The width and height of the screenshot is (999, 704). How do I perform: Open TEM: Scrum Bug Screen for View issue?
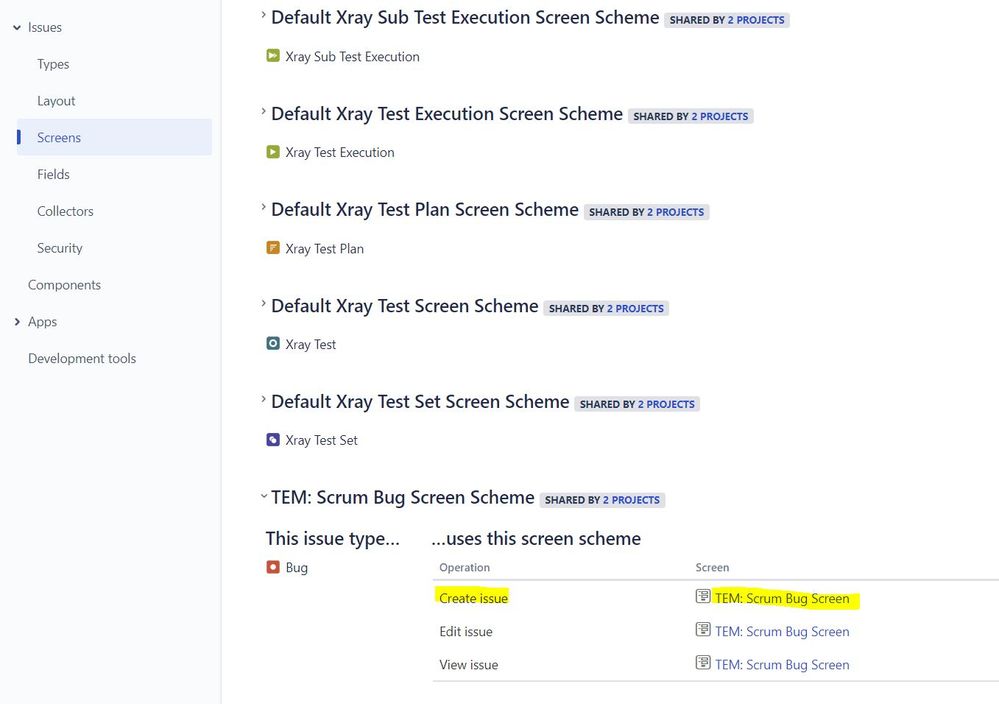point(782,664)
